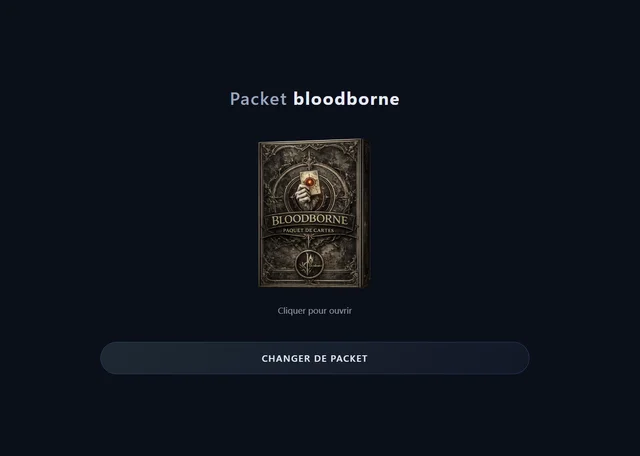Click the 'Paquet de cartes' ribbon text
The width and height of the screenshot is (640, 456).
tap(309, 231)
